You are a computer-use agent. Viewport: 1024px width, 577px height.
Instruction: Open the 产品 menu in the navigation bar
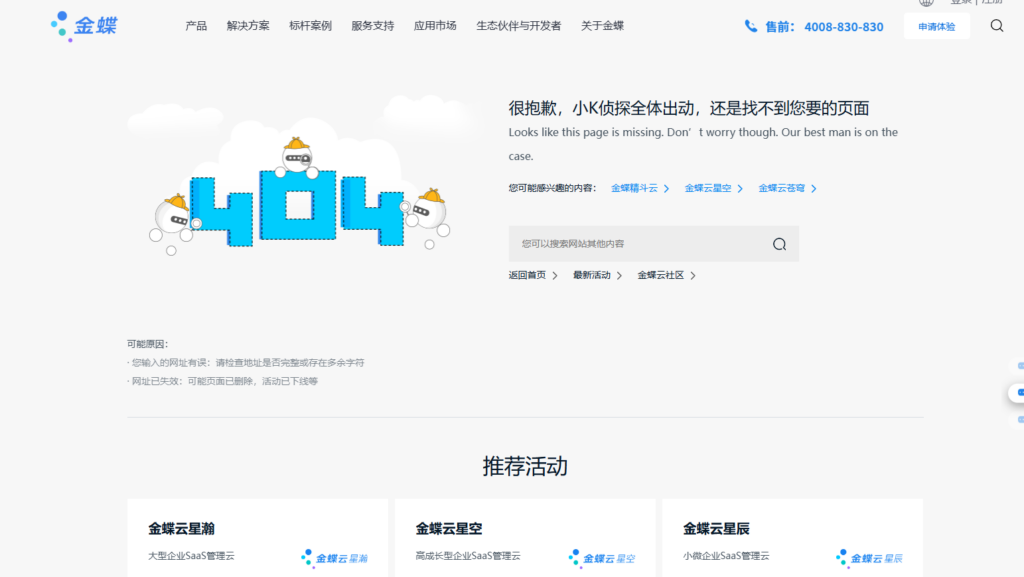coord(196,26)
